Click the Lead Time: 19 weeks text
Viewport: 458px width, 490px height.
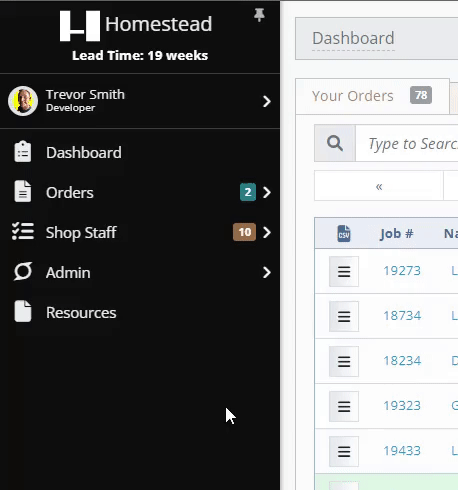pos(140,55)
